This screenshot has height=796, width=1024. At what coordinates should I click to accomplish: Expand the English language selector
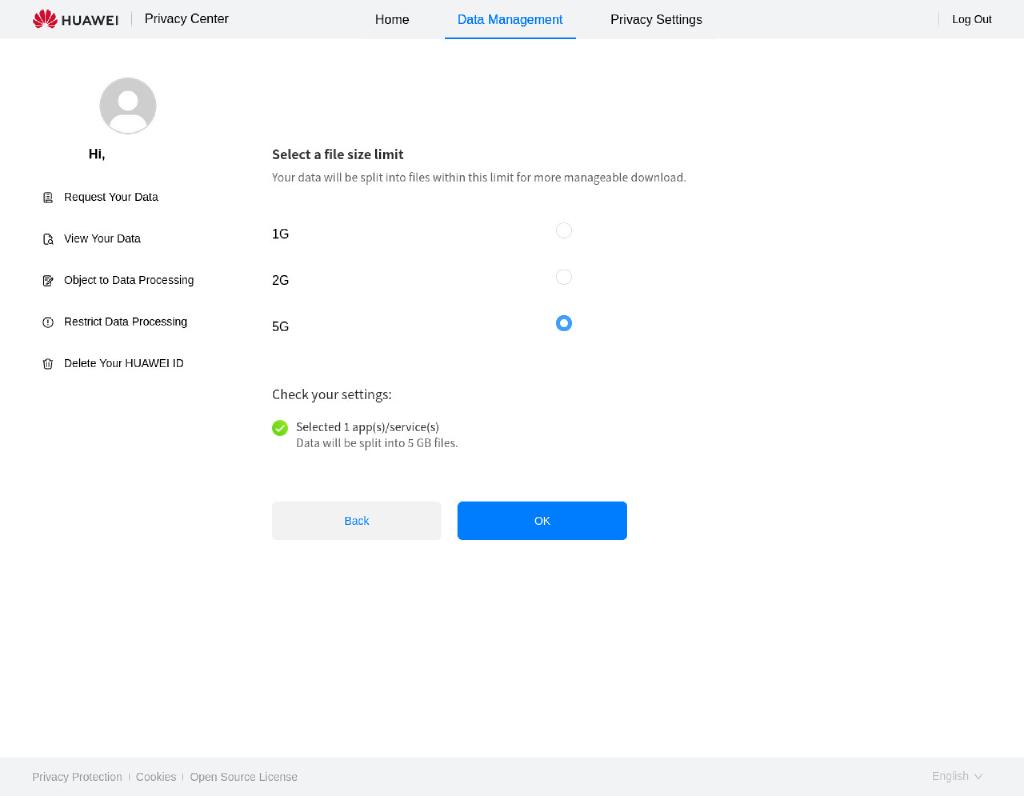[x=955, y=776]
